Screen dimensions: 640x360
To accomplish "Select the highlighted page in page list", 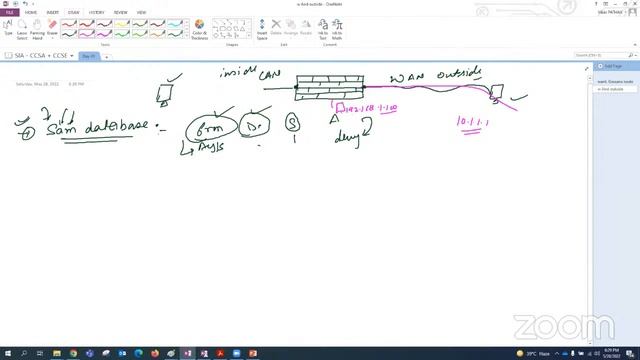I will click(615, 89).
